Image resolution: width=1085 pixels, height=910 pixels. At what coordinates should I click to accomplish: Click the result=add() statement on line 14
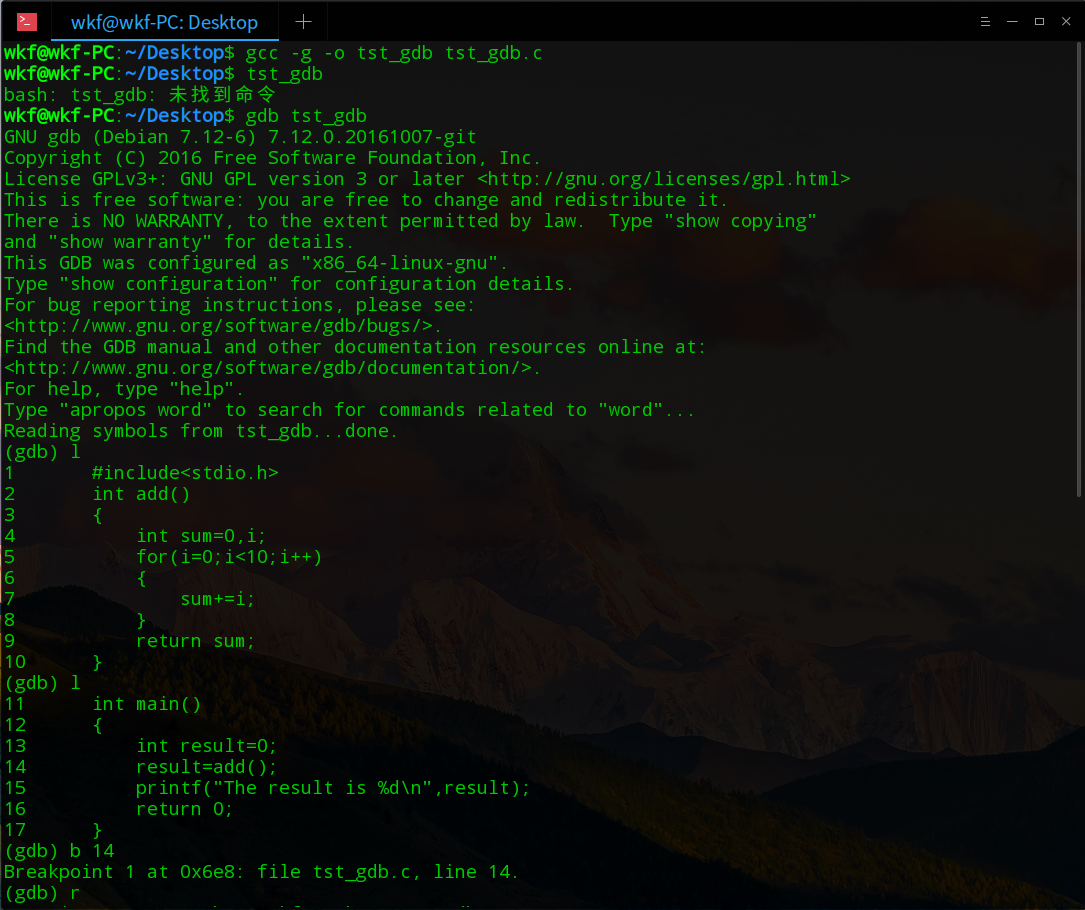205,766
